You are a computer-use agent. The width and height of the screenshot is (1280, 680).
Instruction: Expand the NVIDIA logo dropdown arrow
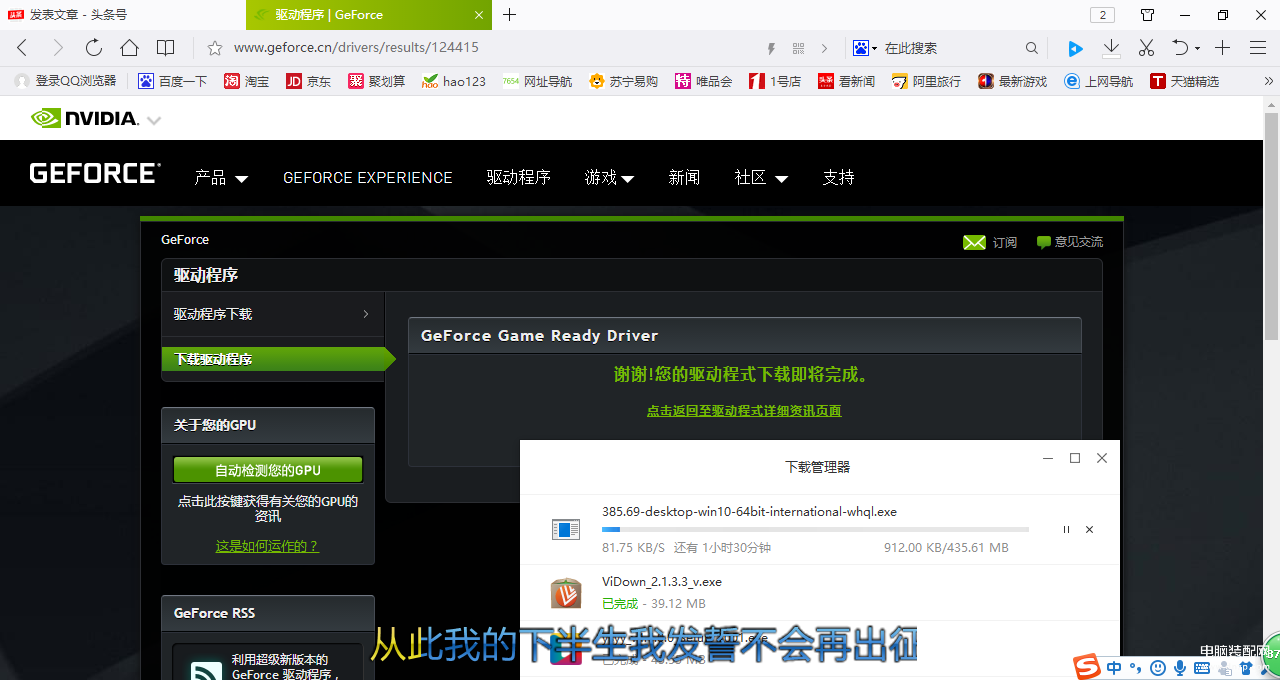(x=154, y=120)
